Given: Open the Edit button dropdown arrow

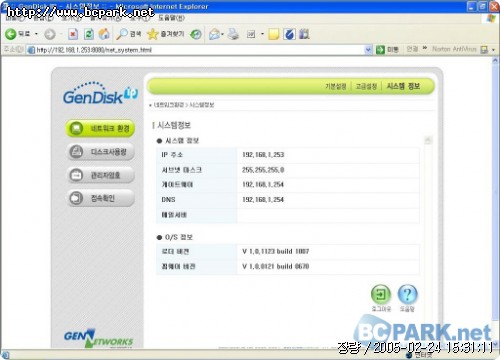Looking at the screenshot, I should click(262, 34).
